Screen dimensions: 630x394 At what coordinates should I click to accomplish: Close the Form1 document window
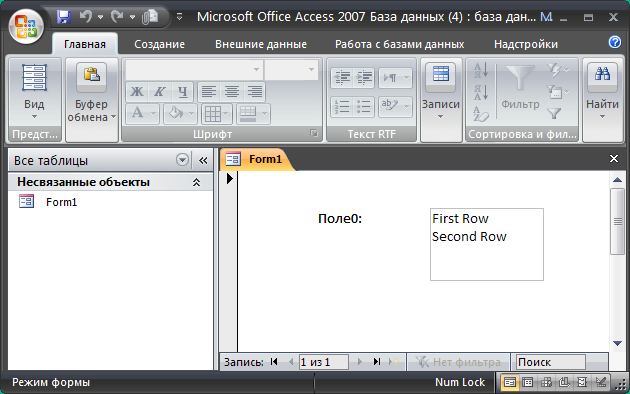(x=614, y=159)
